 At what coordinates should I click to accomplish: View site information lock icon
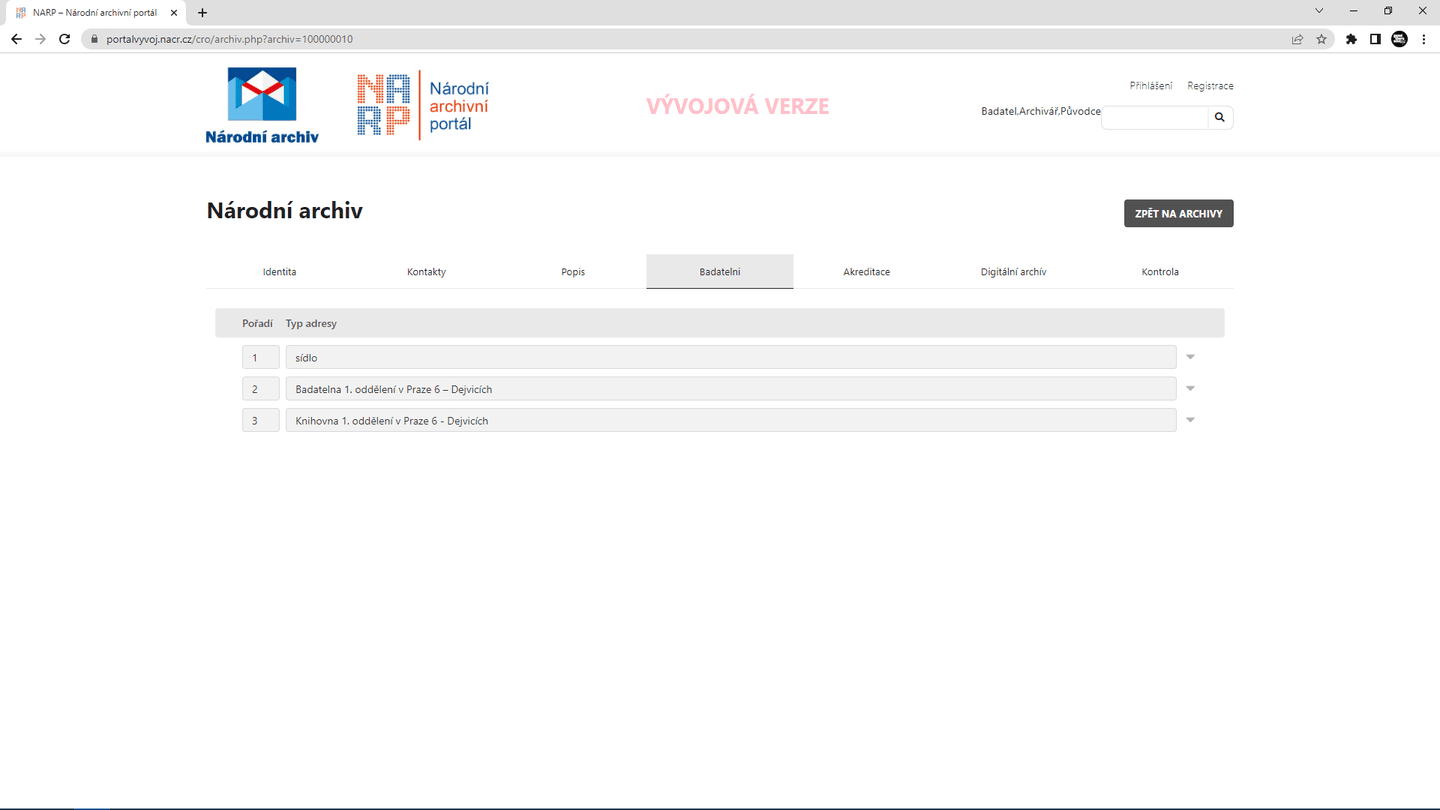95,40
